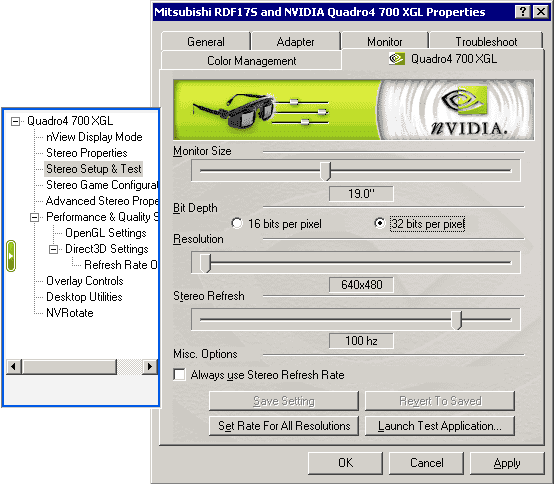554x484 pixels.
Task: Click Set Rate For All Resolutions
Action: (x=284, y=426)
